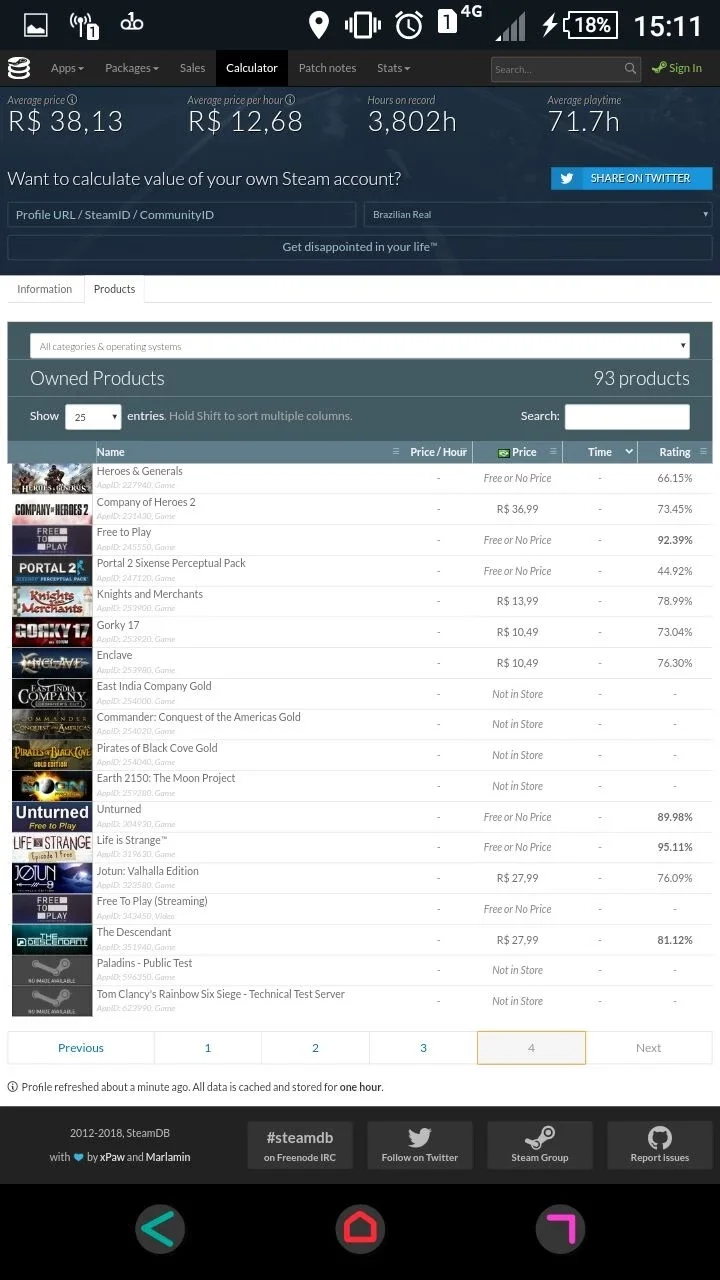Image resolution: width=720 pixels, height=1280 pixels.
Task: Sort table by Price column header
Action: (517, 452)
